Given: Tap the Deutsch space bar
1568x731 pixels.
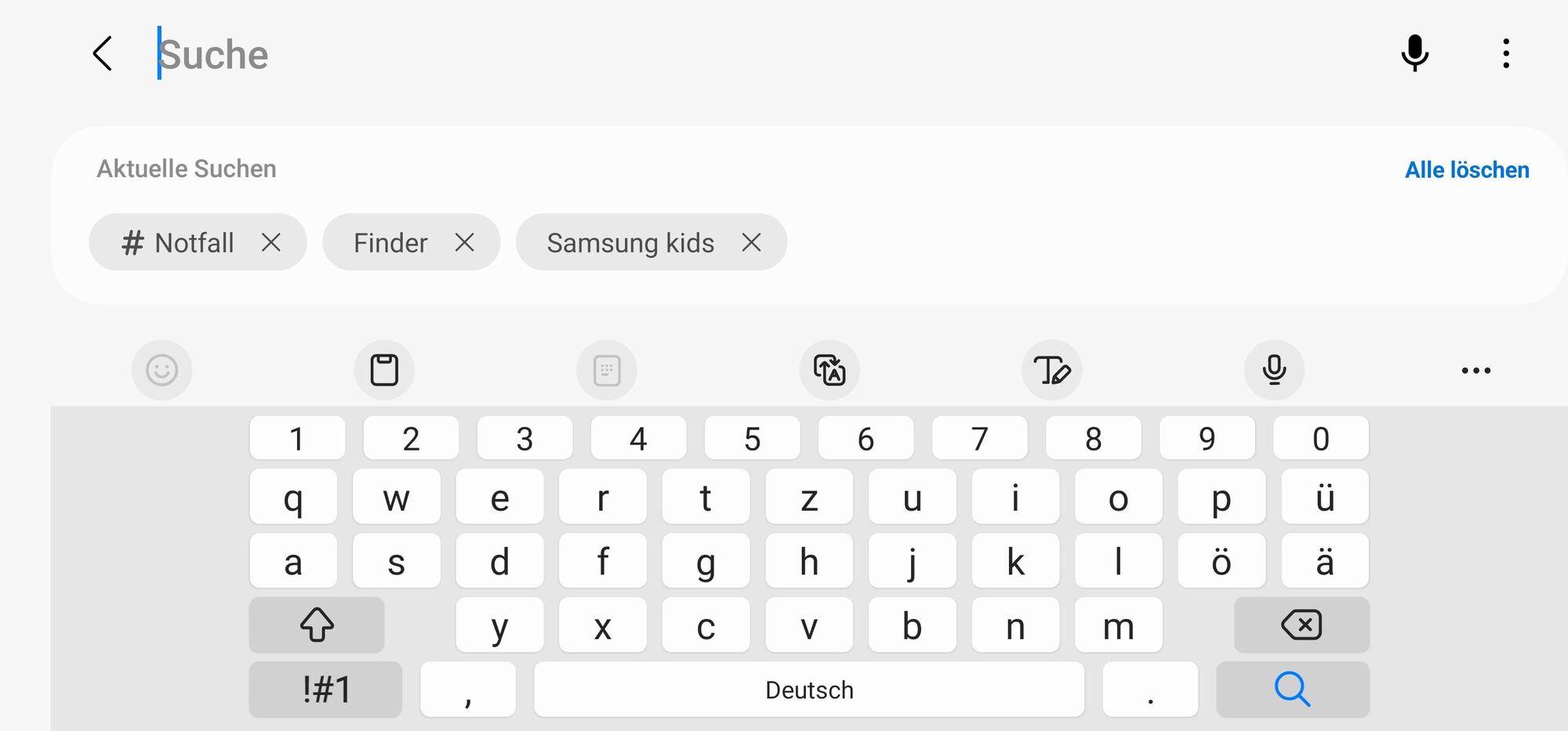Looking at the screenshot, I should point(809,689).
